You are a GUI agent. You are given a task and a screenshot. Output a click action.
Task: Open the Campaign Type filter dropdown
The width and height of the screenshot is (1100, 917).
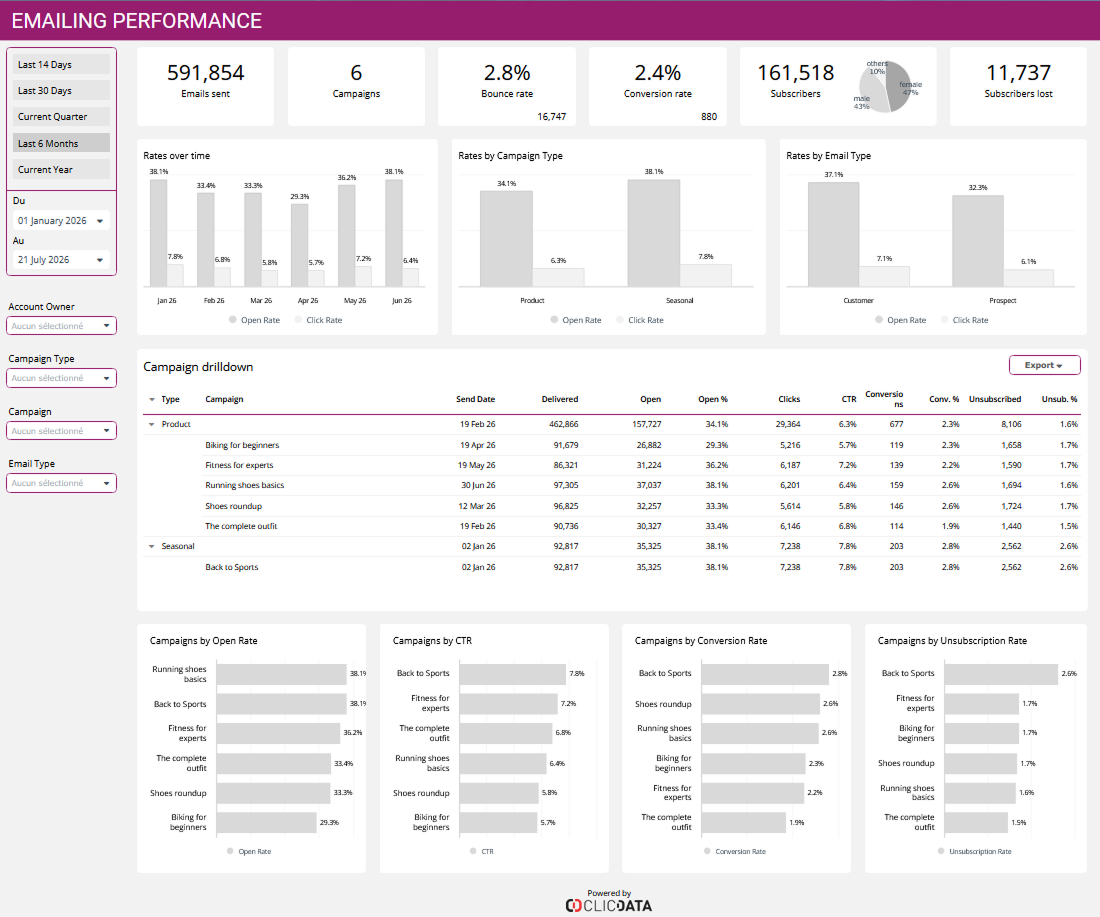click(x=61, y=378)
